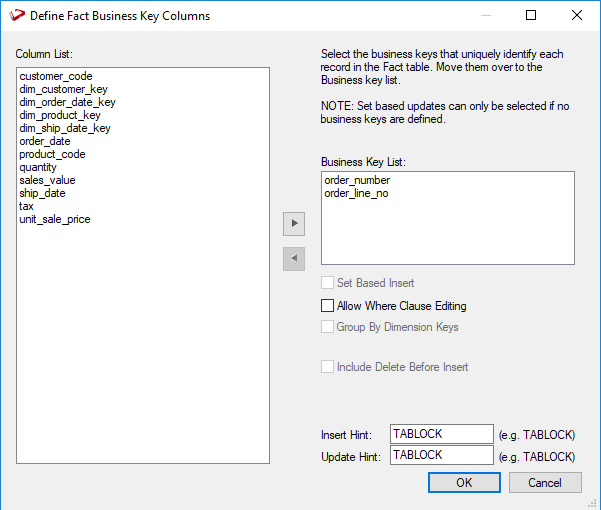601x510 pixels.
Task: Click the right arrow move button
Action: (294, 223)
